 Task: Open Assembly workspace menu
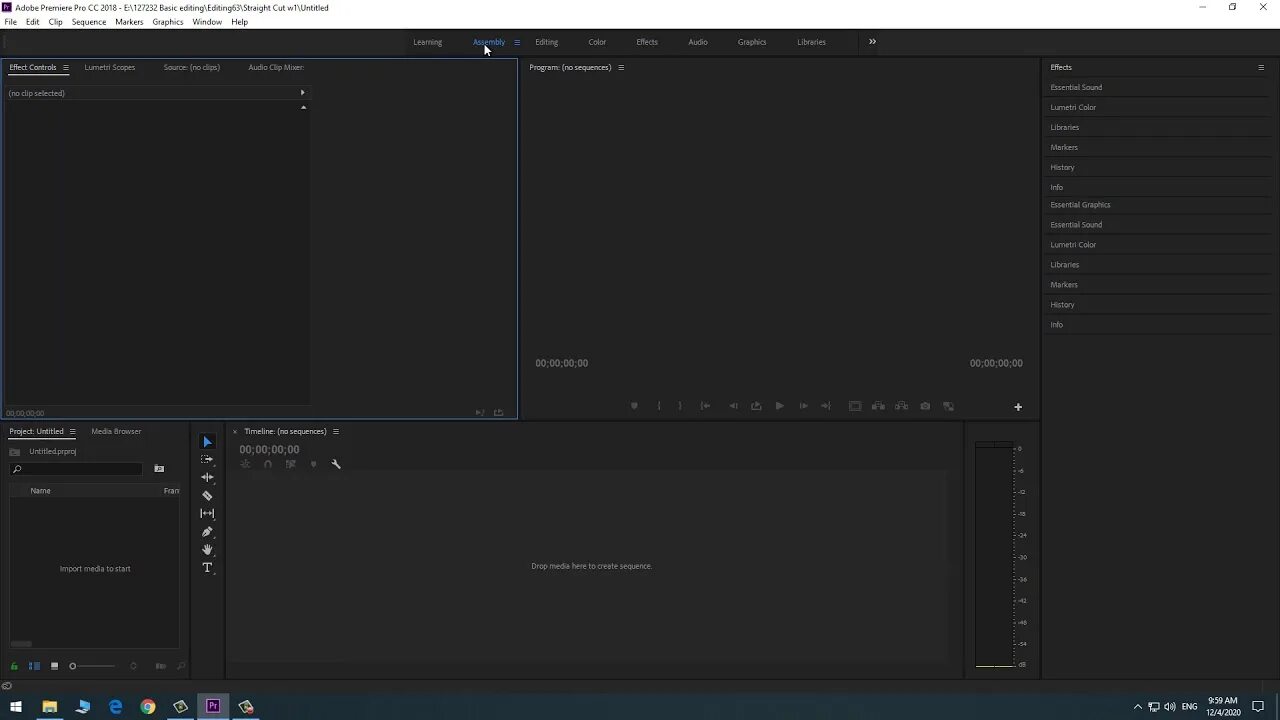tap(517, 42)
